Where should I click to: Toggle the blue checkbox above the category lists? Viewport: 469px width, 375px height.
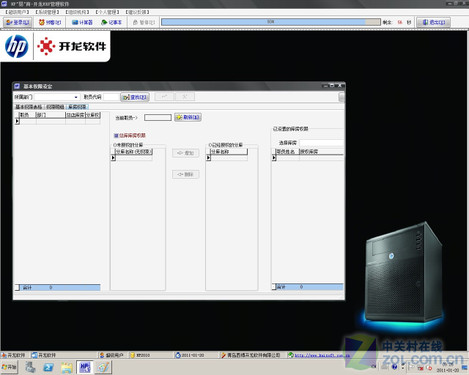(x=116, y=135)
